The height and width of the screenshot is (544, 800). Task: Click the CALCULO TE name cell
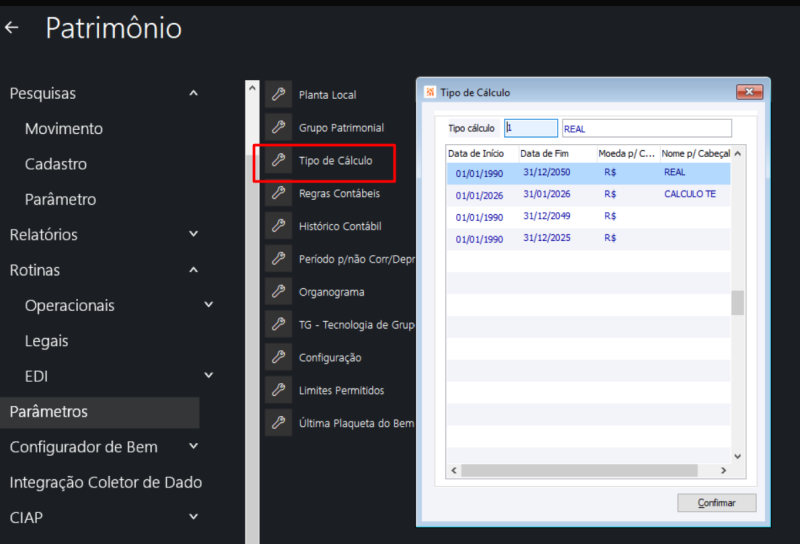[690, 194]
